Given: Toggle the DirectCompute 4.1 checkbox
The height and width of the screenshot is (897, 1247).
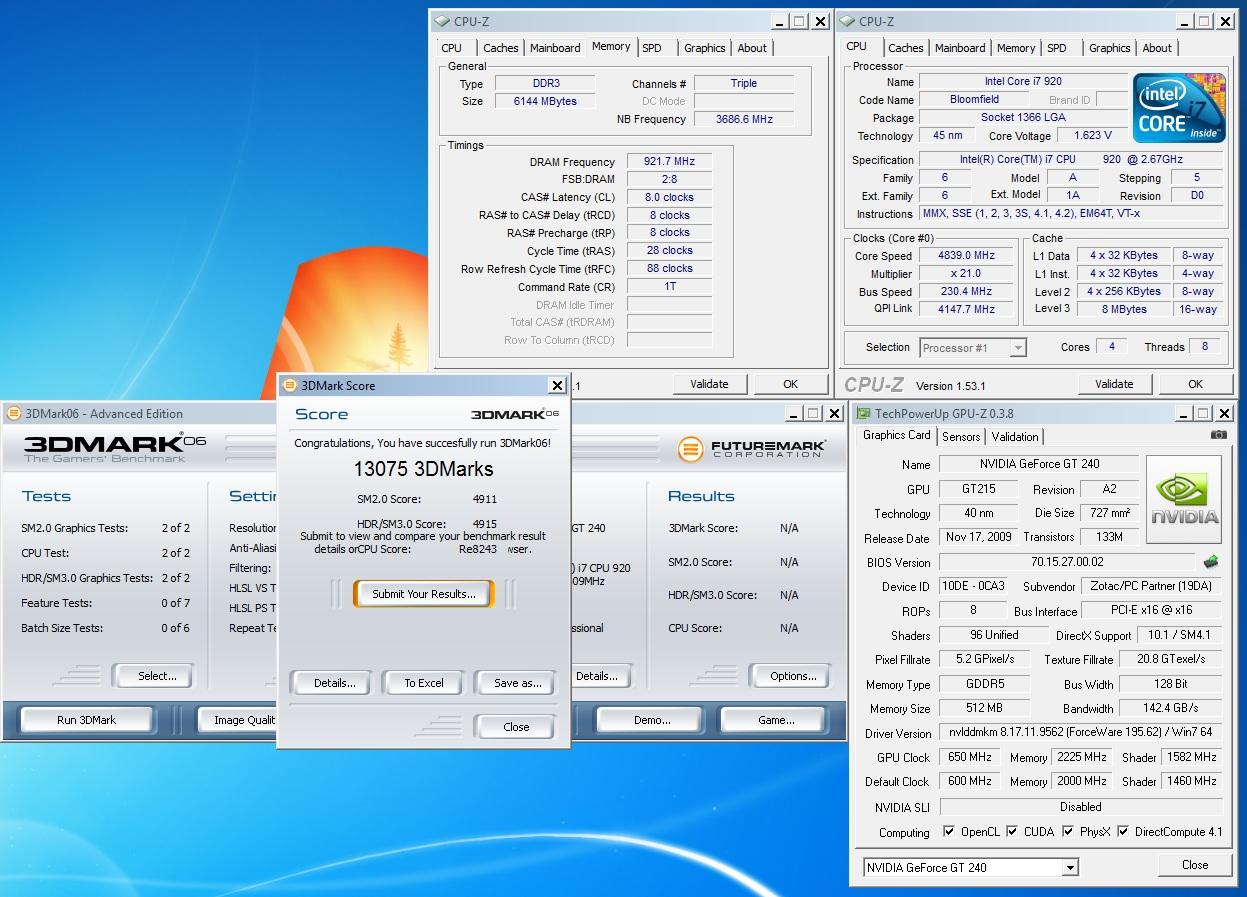Looking at the screenshot, I should 1123,832.
